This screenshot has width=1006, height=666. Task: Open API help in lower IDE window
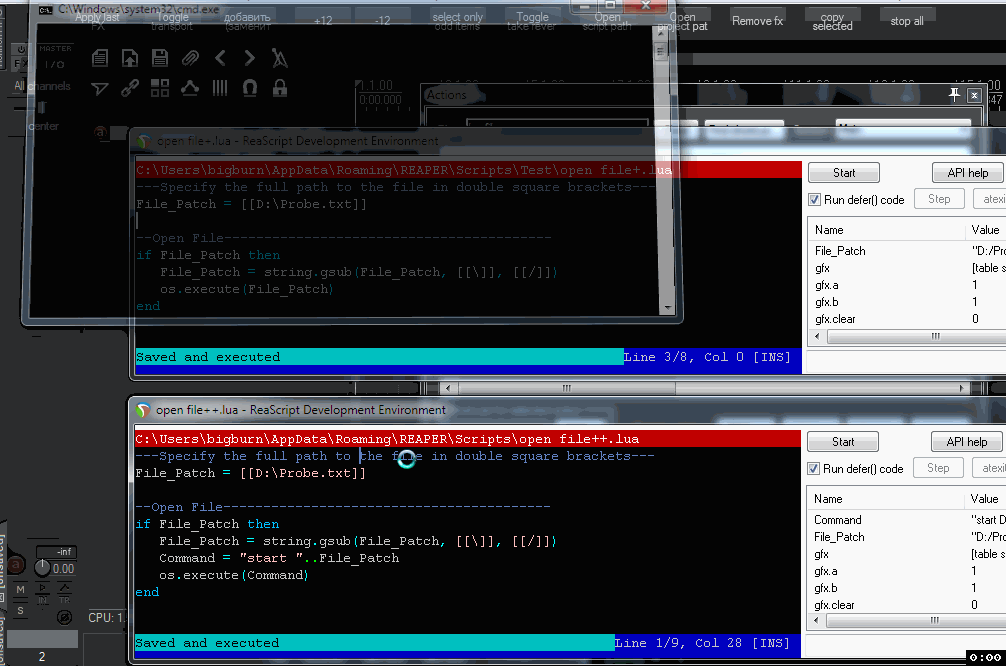pos(967,442)
